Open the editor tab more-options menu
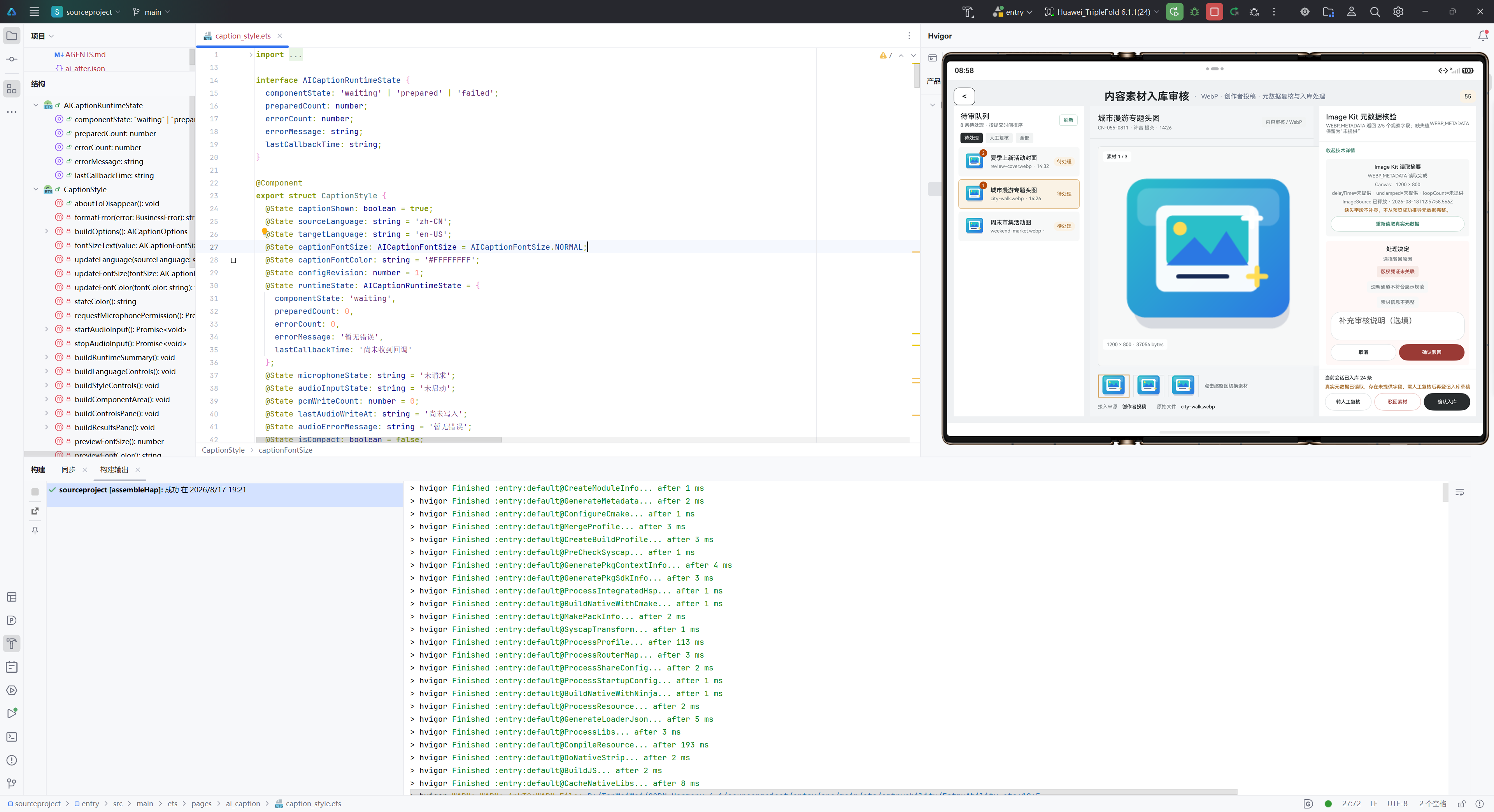Image resolution: width=1494 pixels, height=812 pixels. (909, 36)
